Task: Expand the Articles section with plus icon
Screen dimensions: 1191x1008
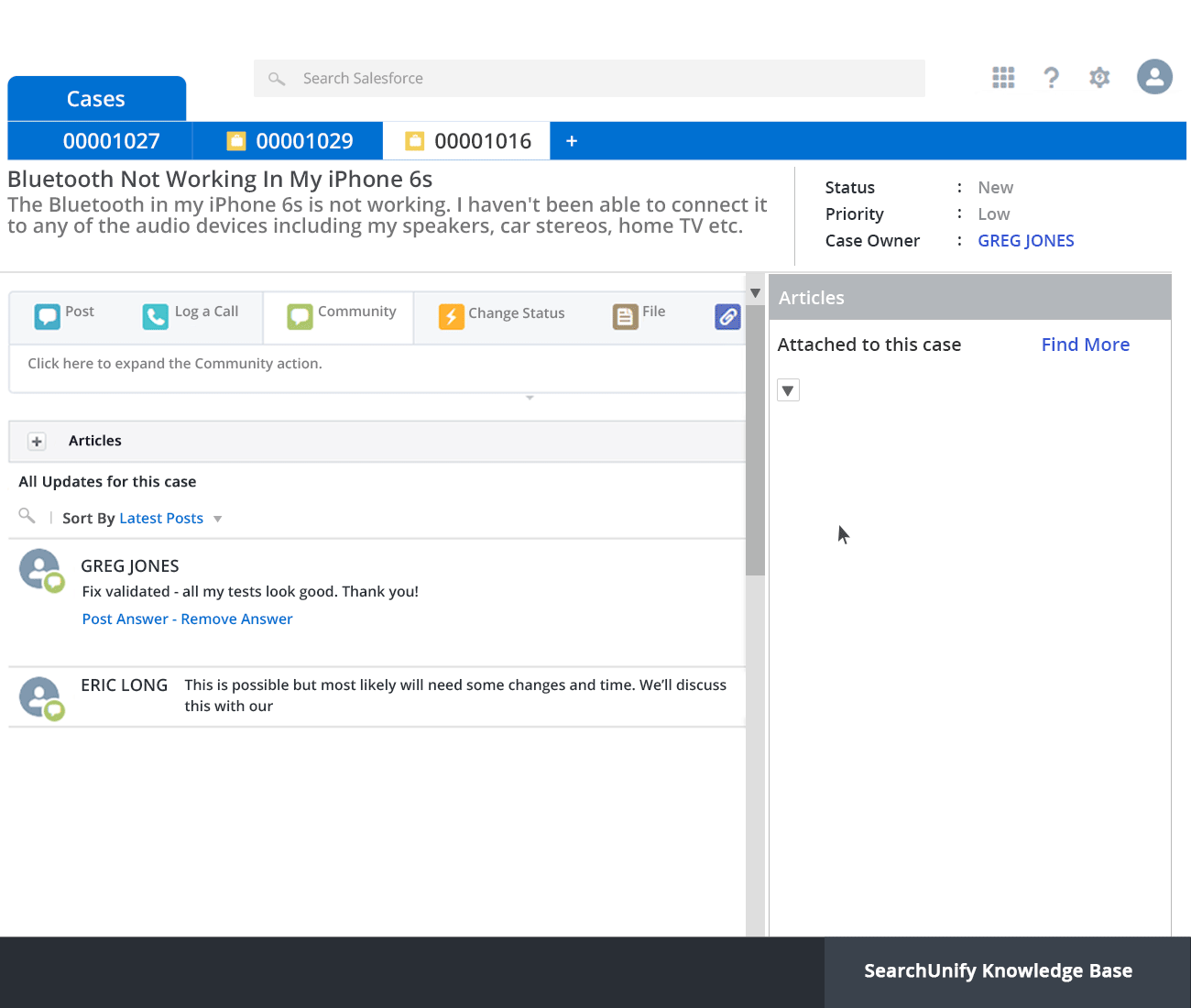Action: pyautogui.click(x=37, y=442)
